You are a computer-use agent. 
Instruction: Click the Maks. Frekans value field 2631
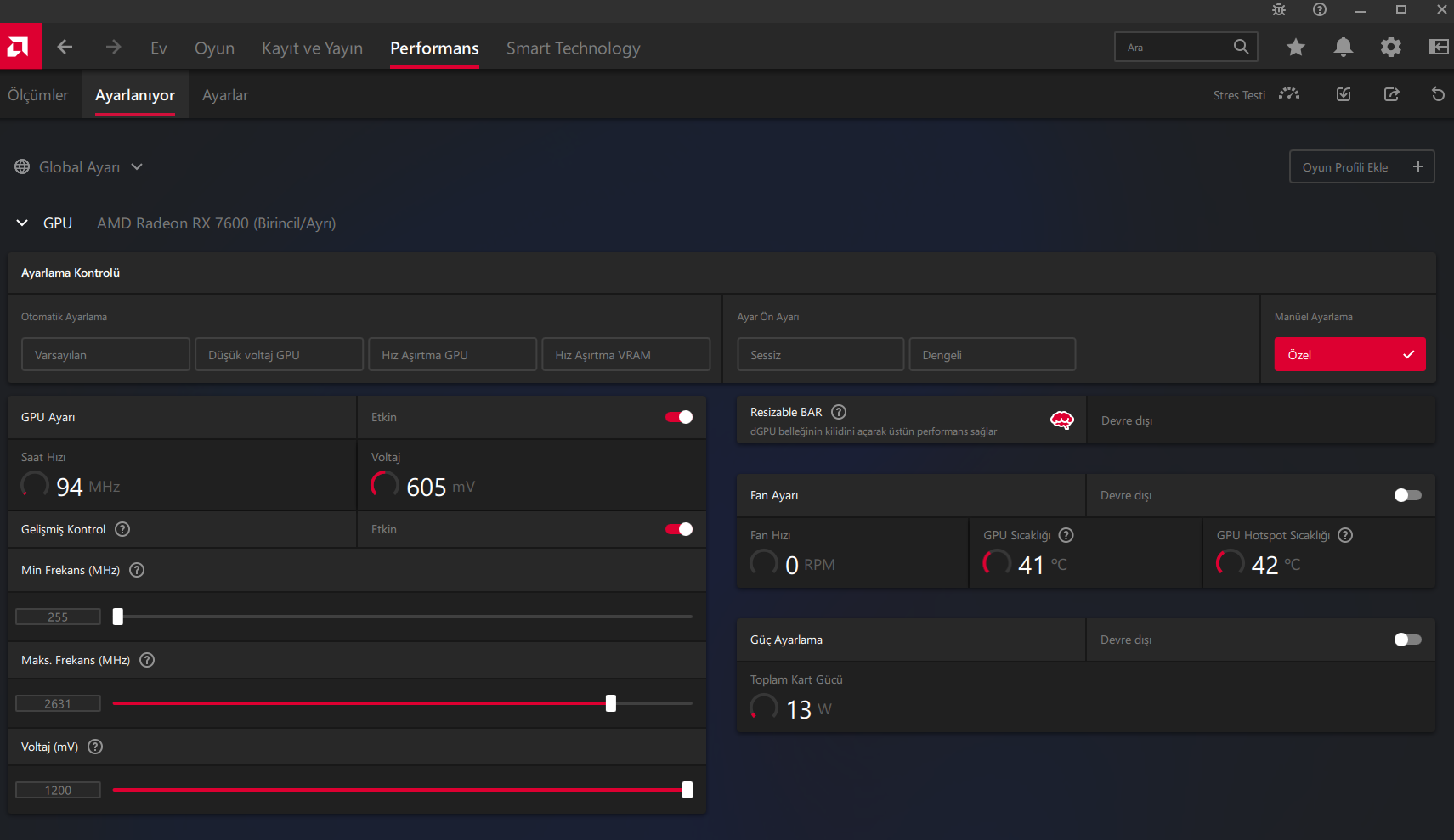point(58,703)
